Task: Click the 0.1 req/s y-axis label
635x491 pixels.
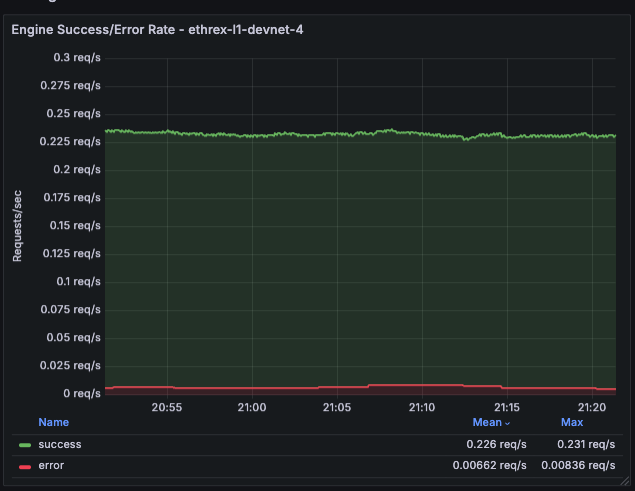Action: (79, 282)
